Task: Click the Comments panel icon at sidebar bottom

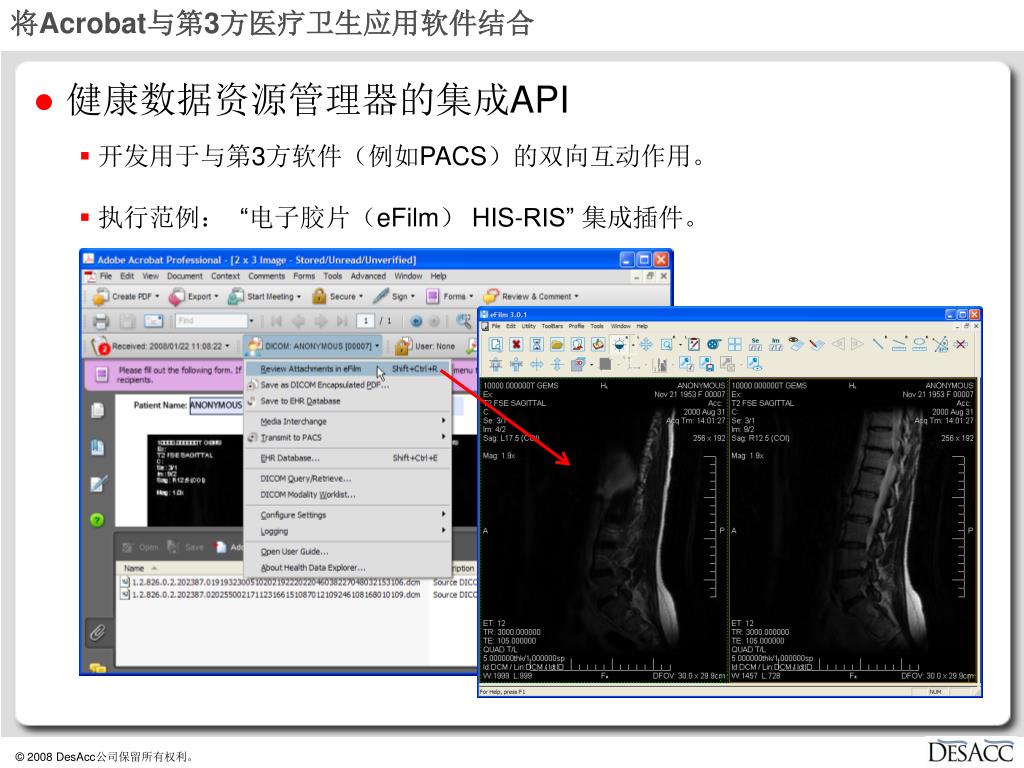Action: (97, 667)
